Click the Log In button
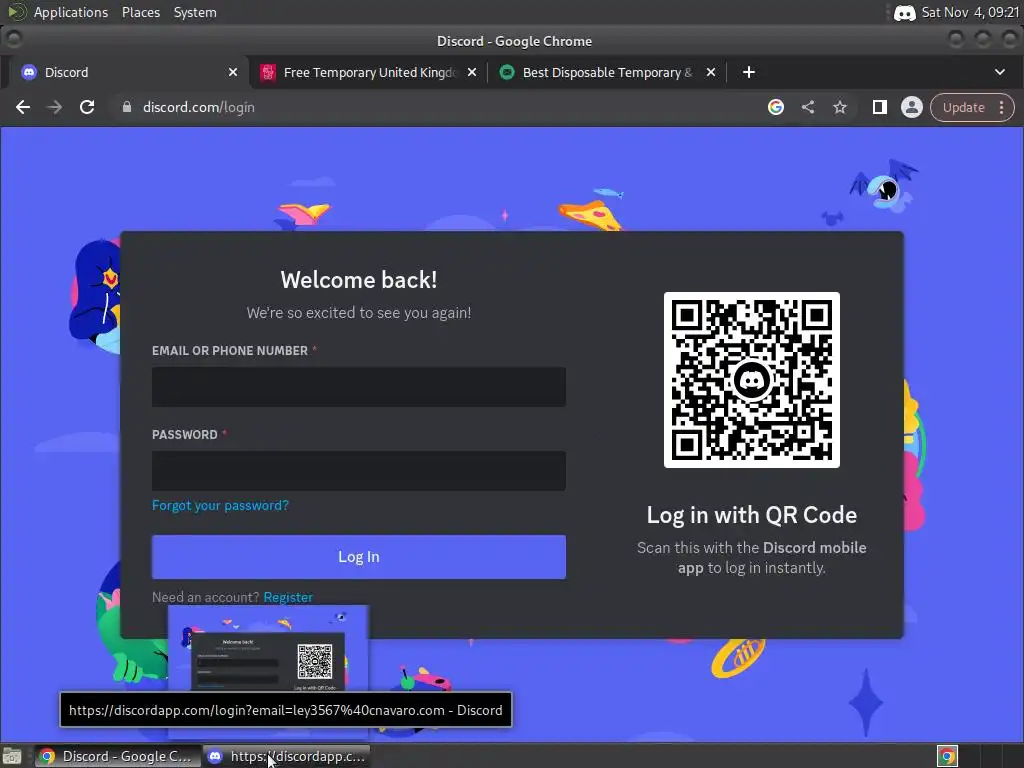1024x768 pixels. coord(359,557)
